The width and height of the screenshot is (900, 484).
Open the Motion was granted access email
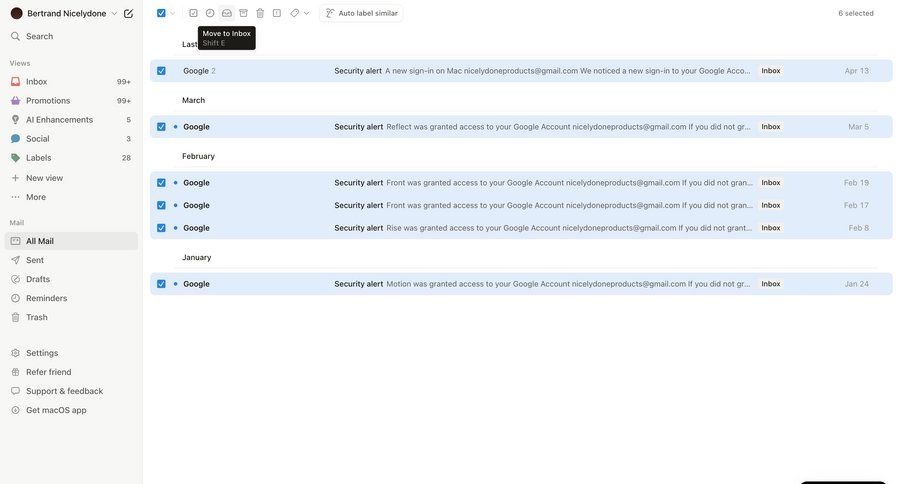[x=521, y=284]
